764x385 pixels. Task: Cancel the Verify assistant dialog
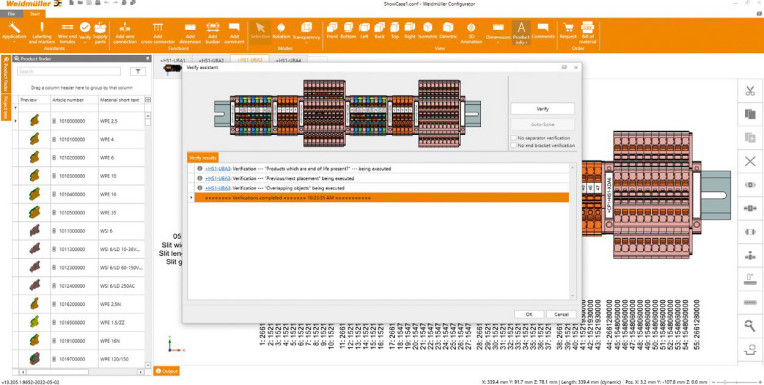pos(561,314)
